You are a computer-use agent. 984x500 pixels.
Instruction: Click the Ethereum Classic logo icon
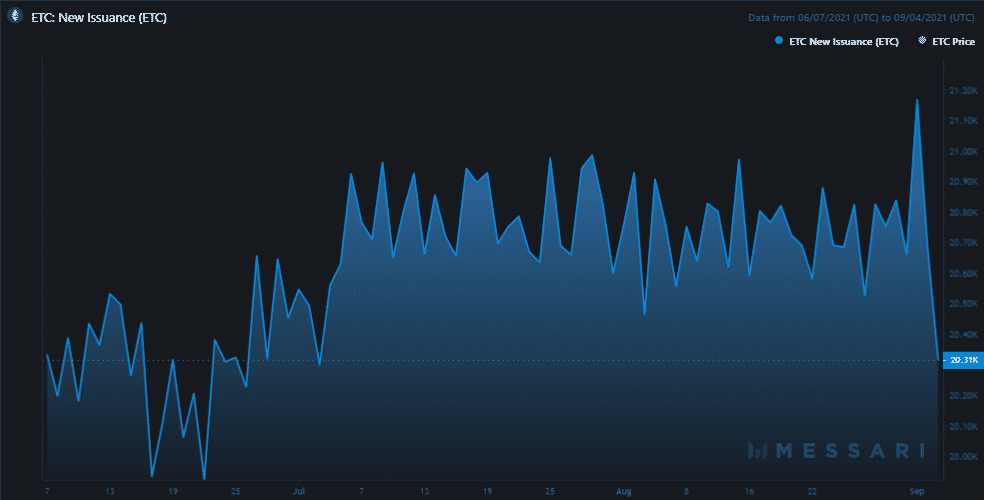pos(15,17)
